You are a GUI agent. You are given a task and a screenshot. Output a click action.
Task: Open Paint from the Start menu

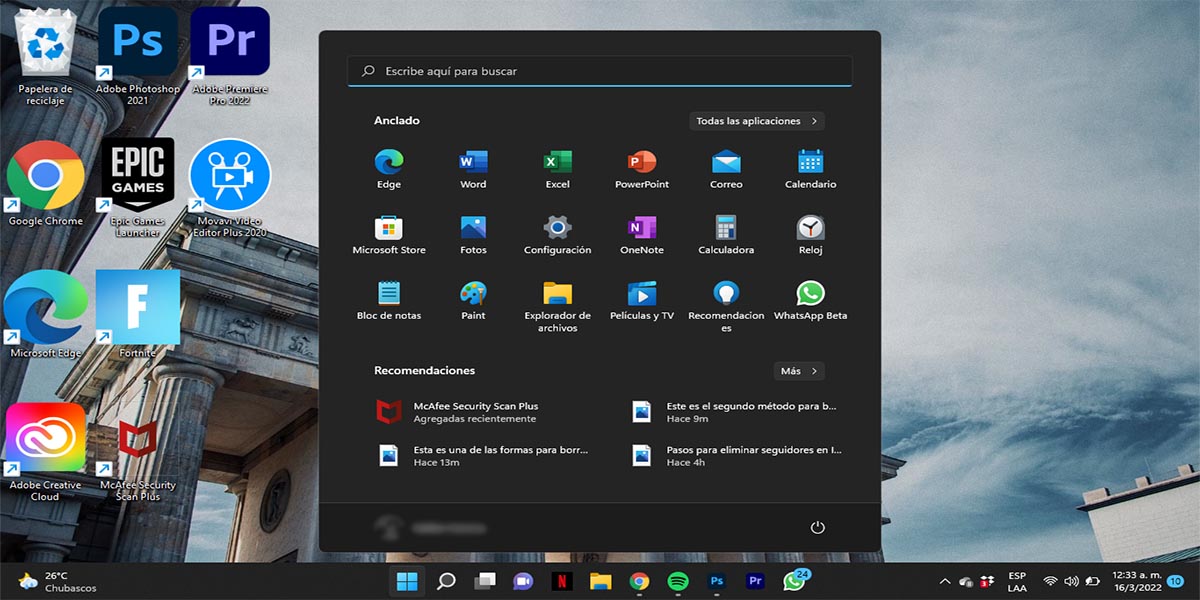tap(473, 294)
